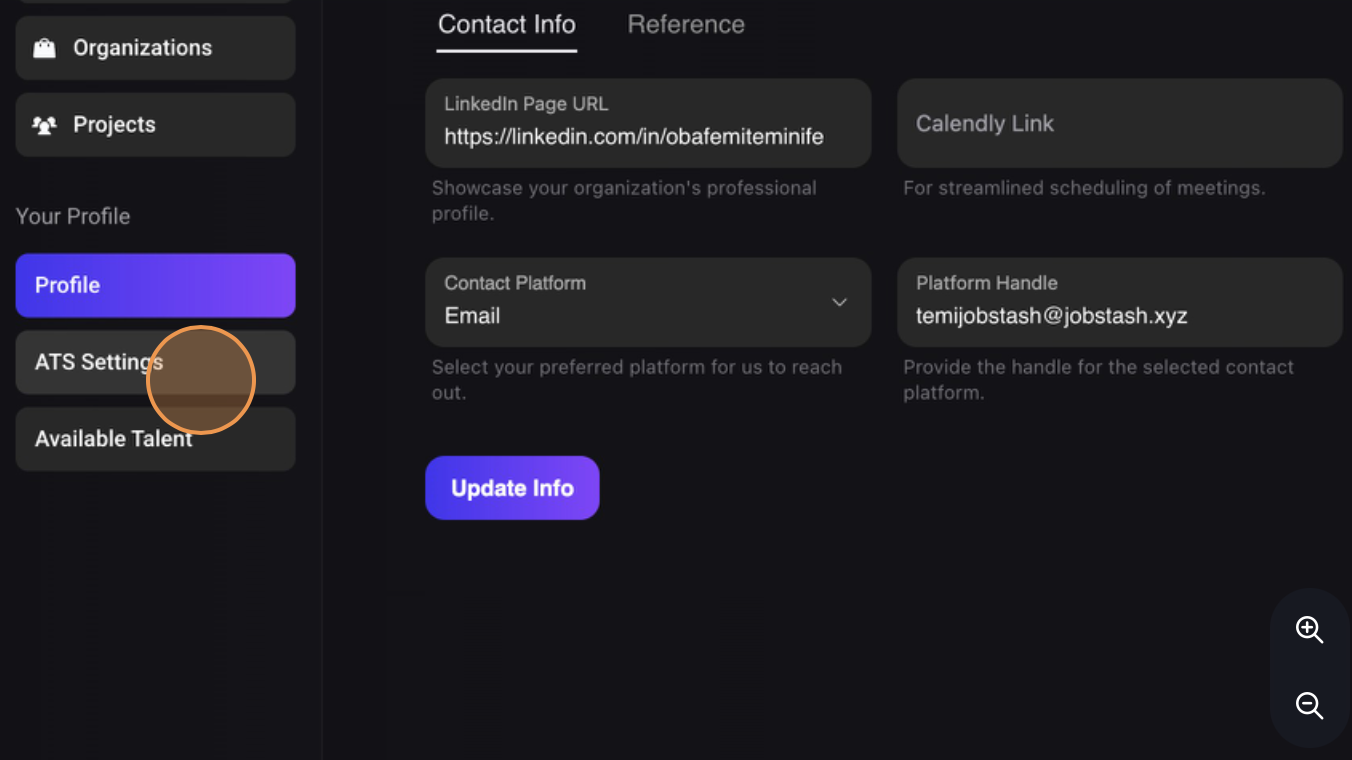1352x760 pixels.
Task: Click the Your Profile section heading
Action: coord(73,216)
